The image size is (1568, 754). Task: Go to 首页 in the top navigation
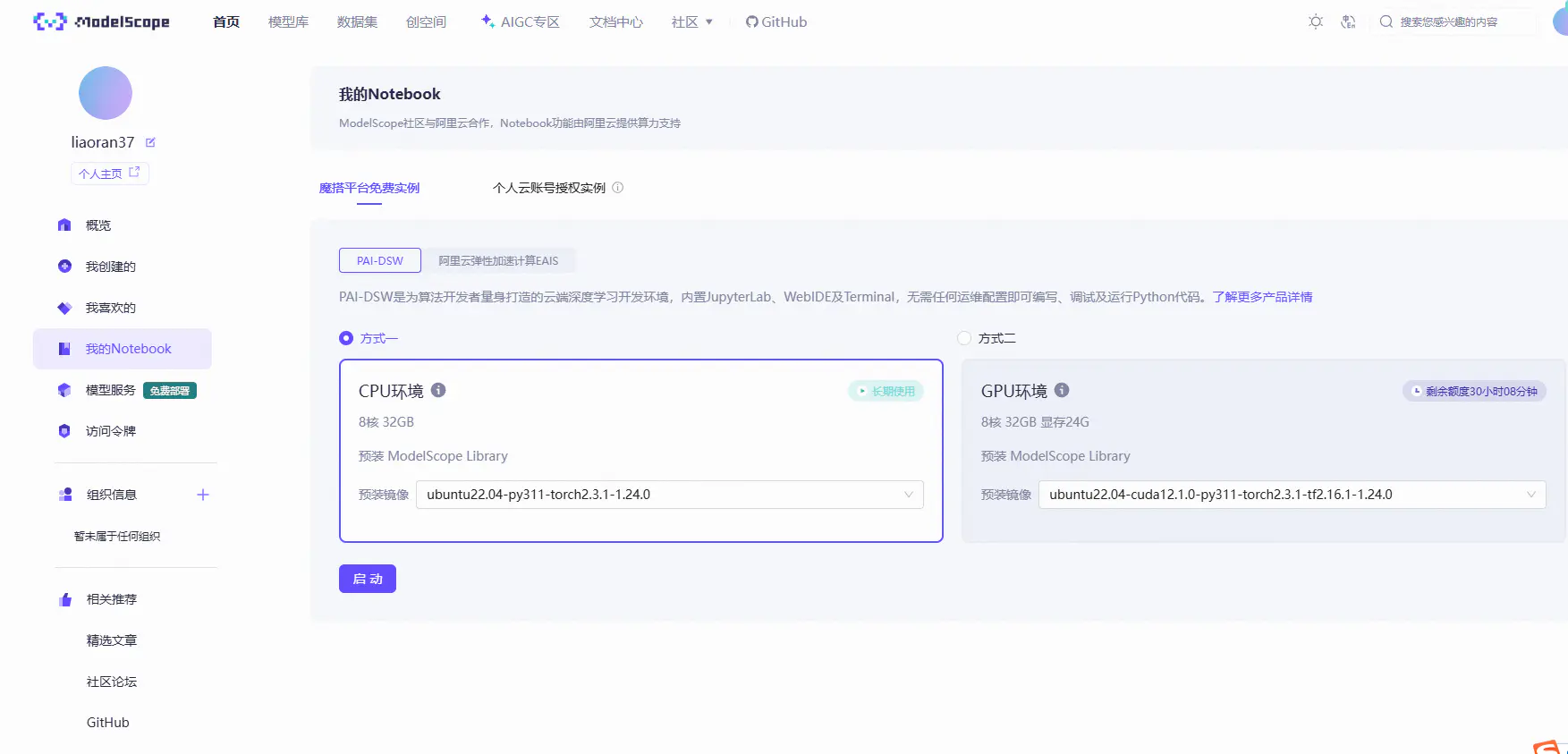(226, 21)
